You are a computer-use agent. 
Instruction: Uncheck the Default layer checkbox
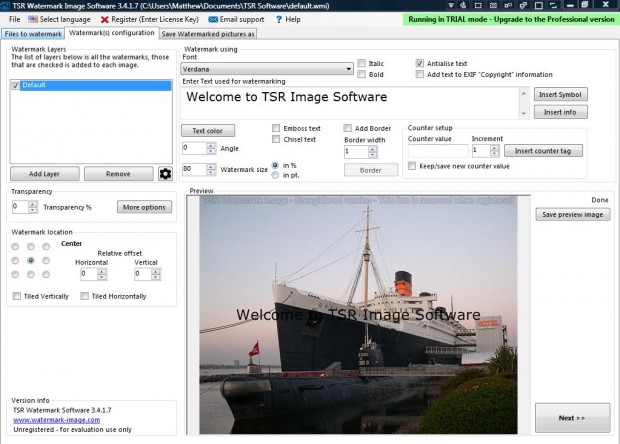pyautogui.click(x=15, y=85)
